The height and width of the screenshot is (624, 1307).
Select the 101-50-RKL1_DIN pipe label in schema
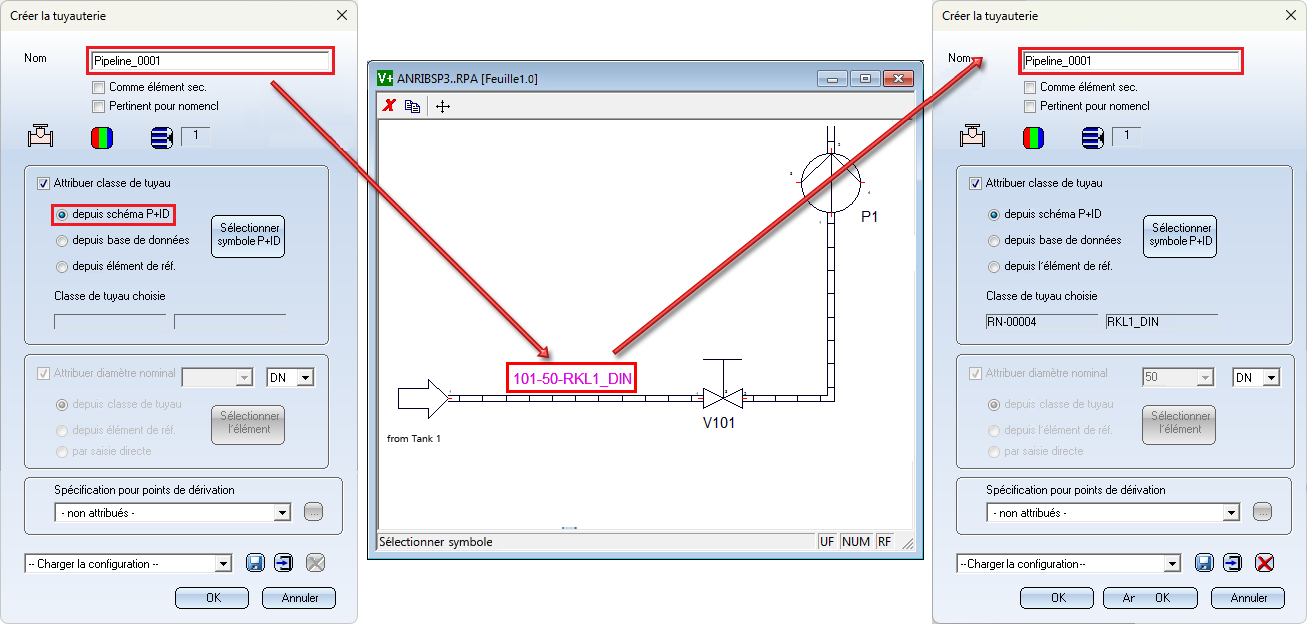pos(572,378)
